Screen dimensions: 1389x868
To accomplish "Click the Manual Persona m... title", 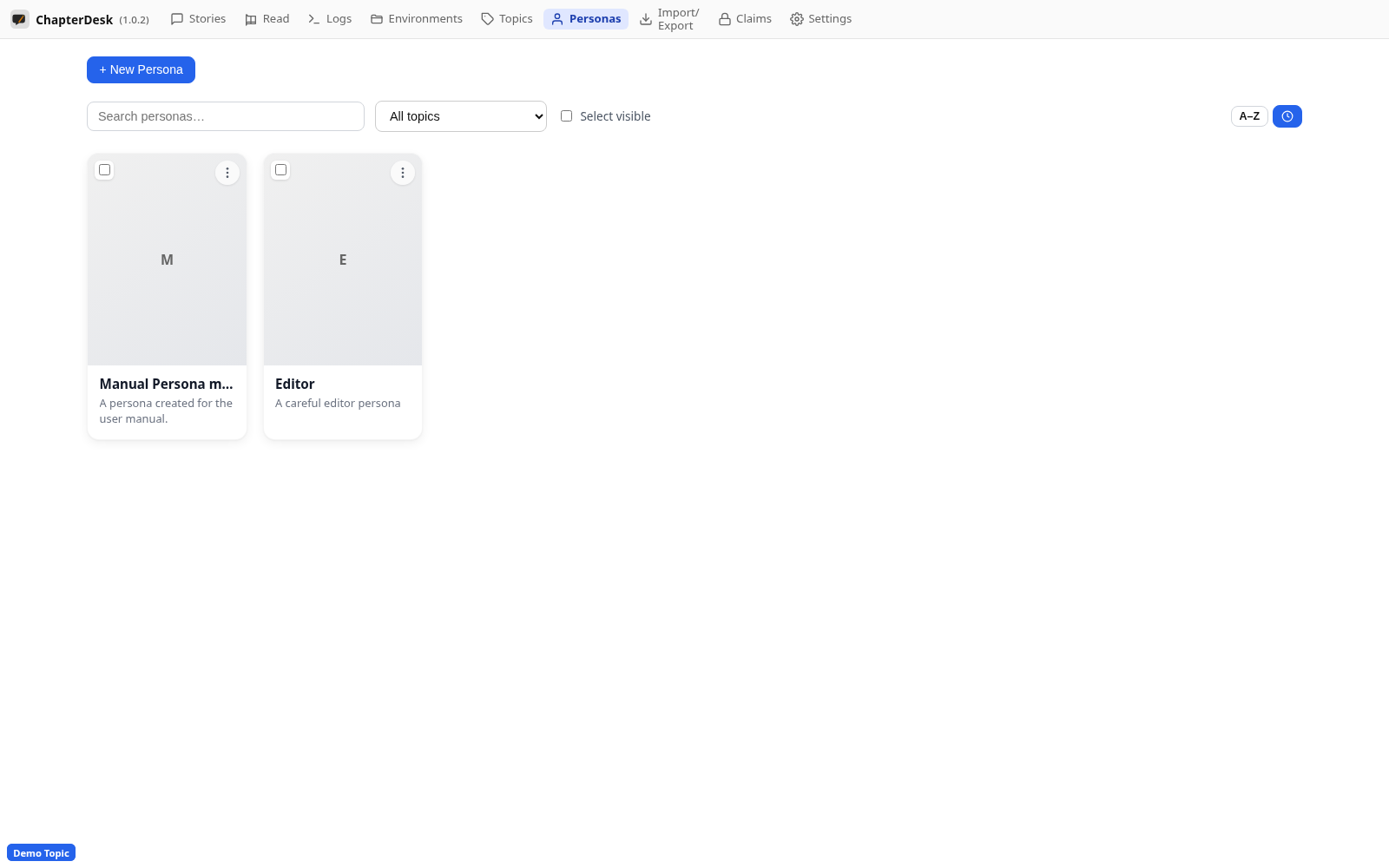I will pyautogui.click(x=166, y=384).
